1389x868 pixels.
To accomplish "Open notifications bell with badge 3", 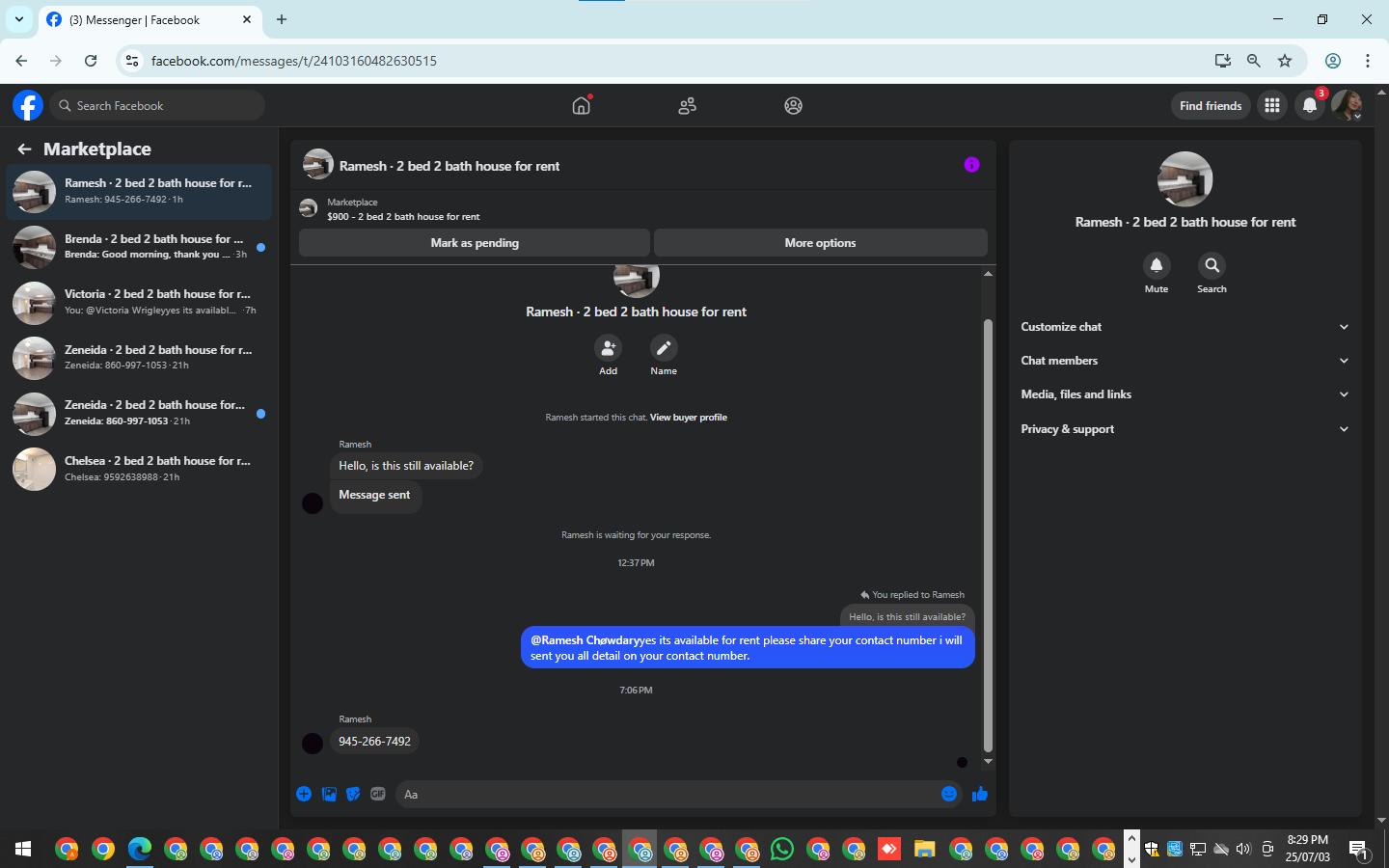I will 1309,106.
